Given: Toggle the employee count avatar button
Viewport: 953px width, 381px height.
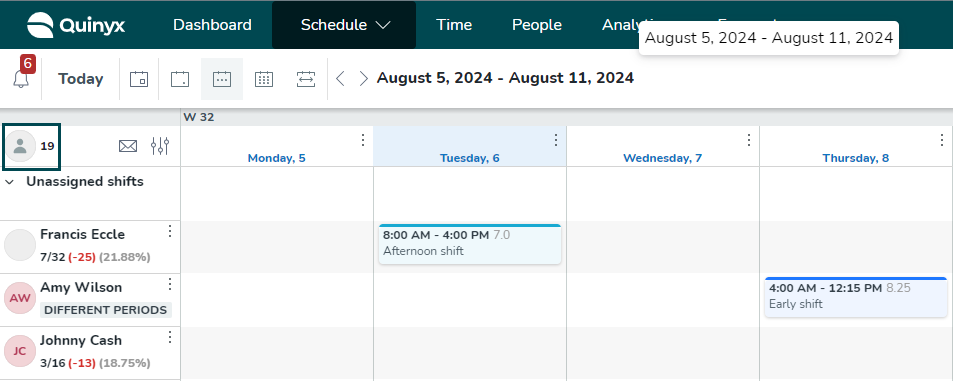Looking at the screenshot, I should (x=32, y=146).
